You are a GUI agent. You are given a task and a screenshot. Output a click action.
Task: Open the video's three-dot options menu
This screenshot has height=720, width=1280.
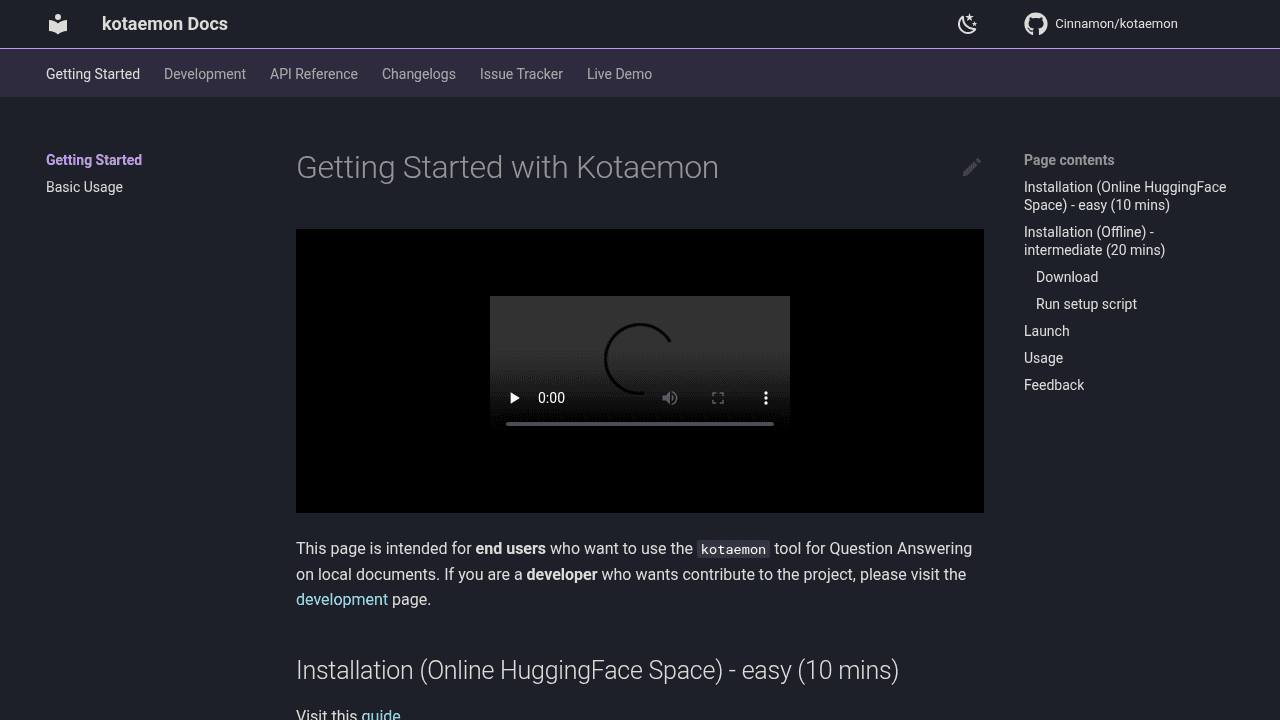766,397
